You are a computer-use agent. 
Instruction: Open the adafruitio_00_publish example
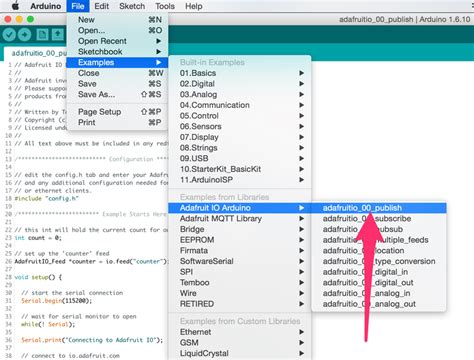(x=379, y=208)
